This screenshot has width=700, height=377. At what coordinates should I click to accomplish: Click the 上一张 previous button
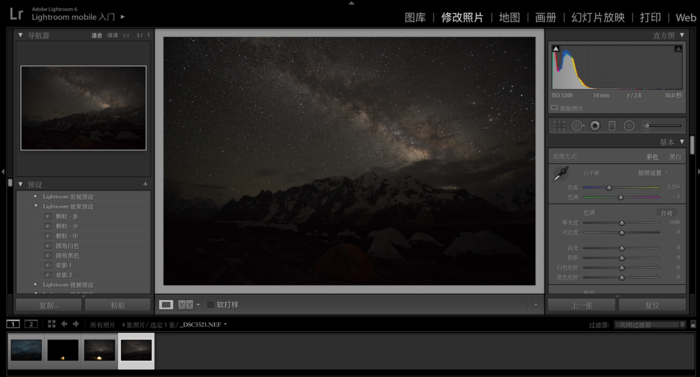pos(582,305)
